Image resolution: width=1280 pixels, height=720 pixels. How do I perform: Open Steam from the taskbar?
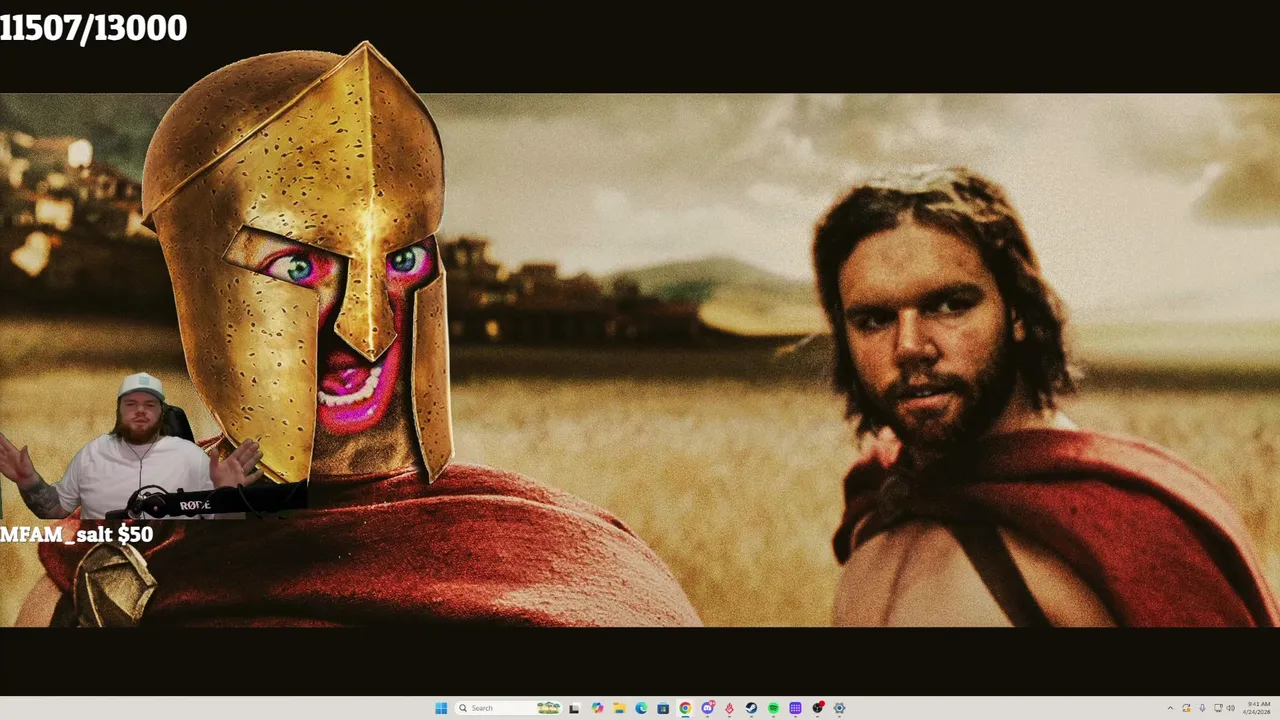pyautogui.click(x=751, y=708)
